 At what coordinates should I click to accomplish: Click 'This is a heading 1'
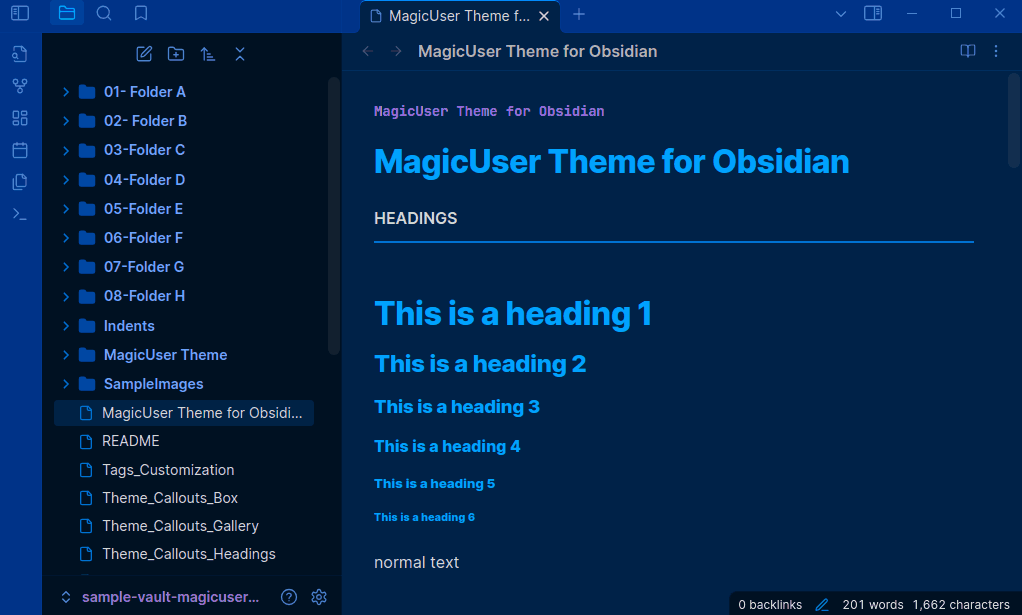(x=513, y=313)
